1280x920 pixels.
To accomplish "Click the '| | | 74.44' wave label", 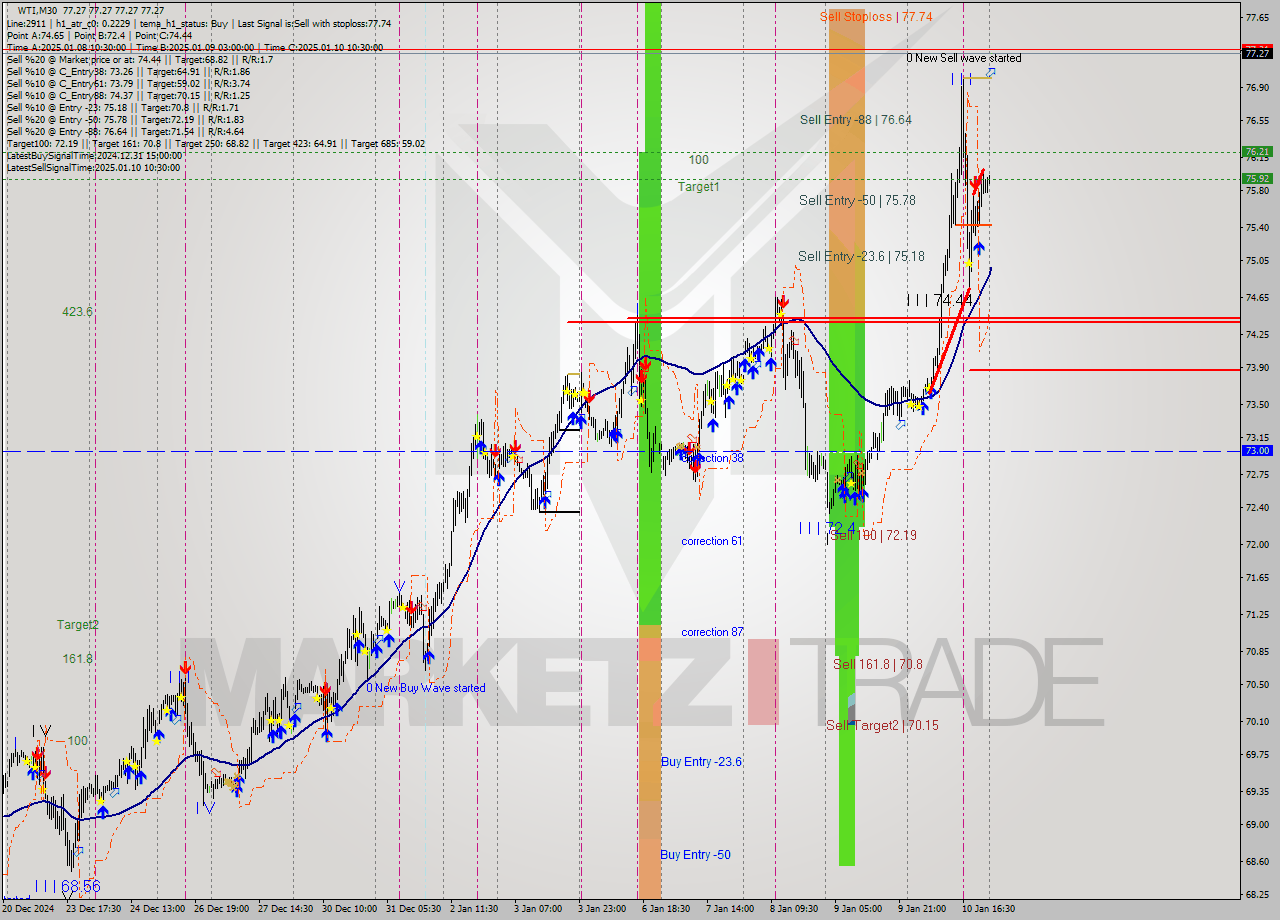I will [x=939, y=300].
